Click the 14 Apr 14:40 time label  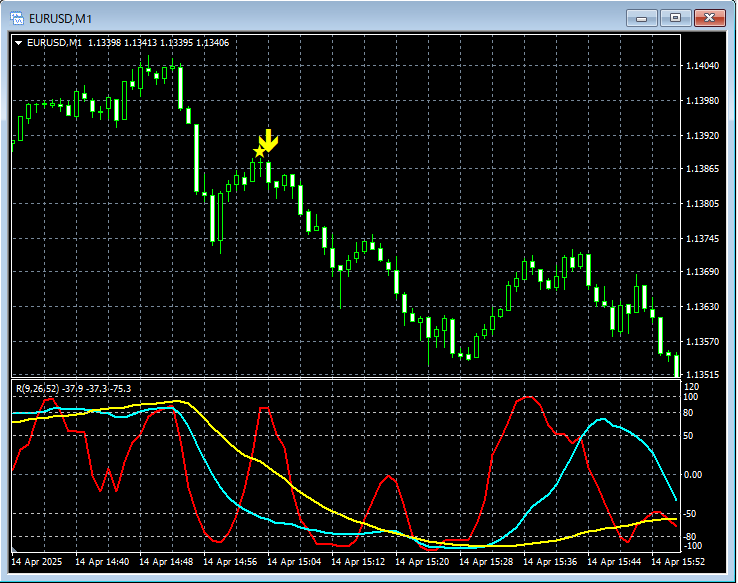coord(102,562)
